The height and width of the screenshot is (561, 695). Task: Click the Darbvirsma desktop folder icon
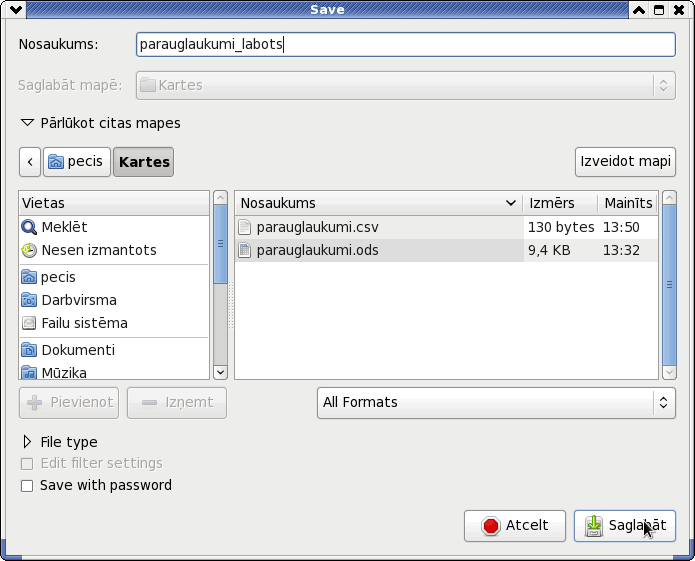pos(29,300)
